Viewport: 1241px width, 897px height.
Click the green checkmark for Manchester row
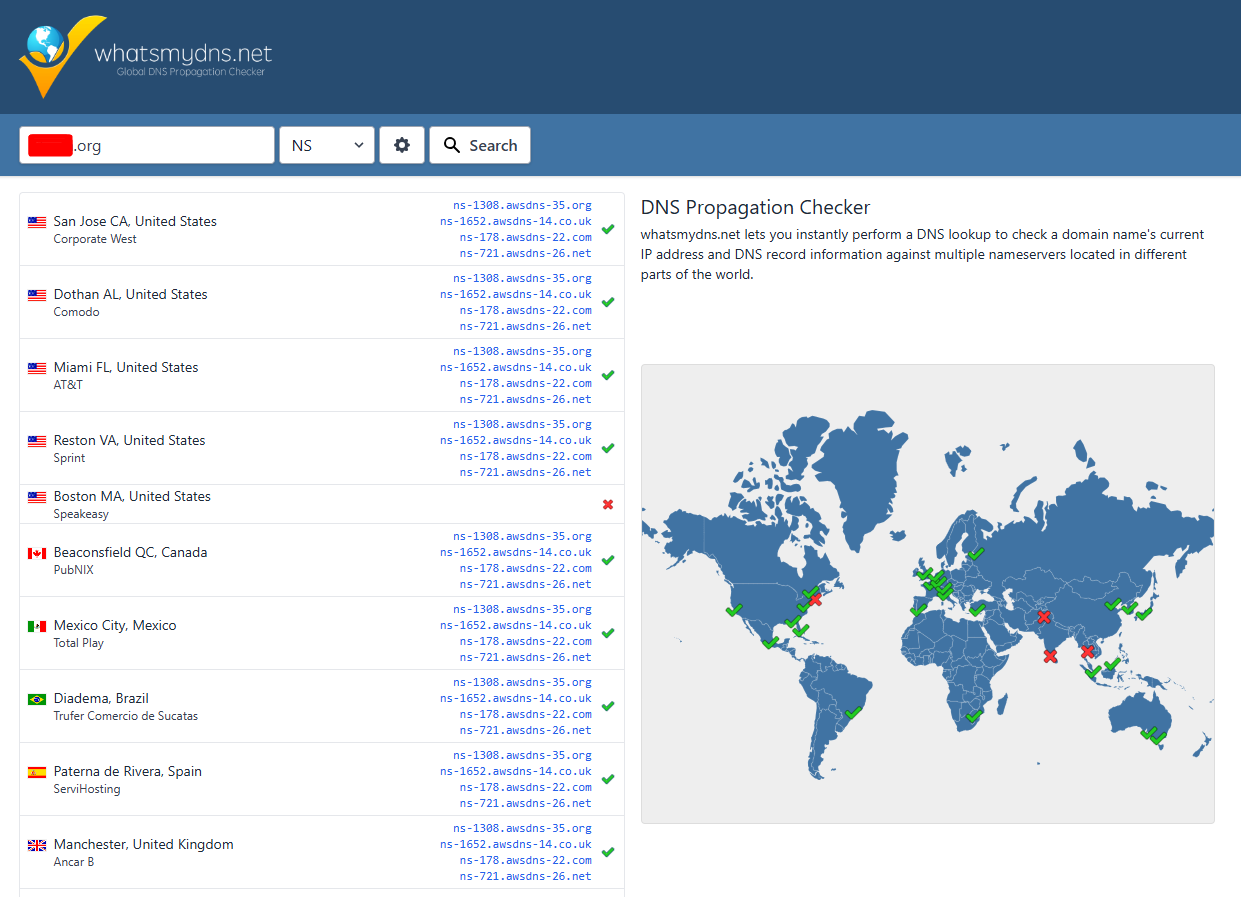pos(608,852)
